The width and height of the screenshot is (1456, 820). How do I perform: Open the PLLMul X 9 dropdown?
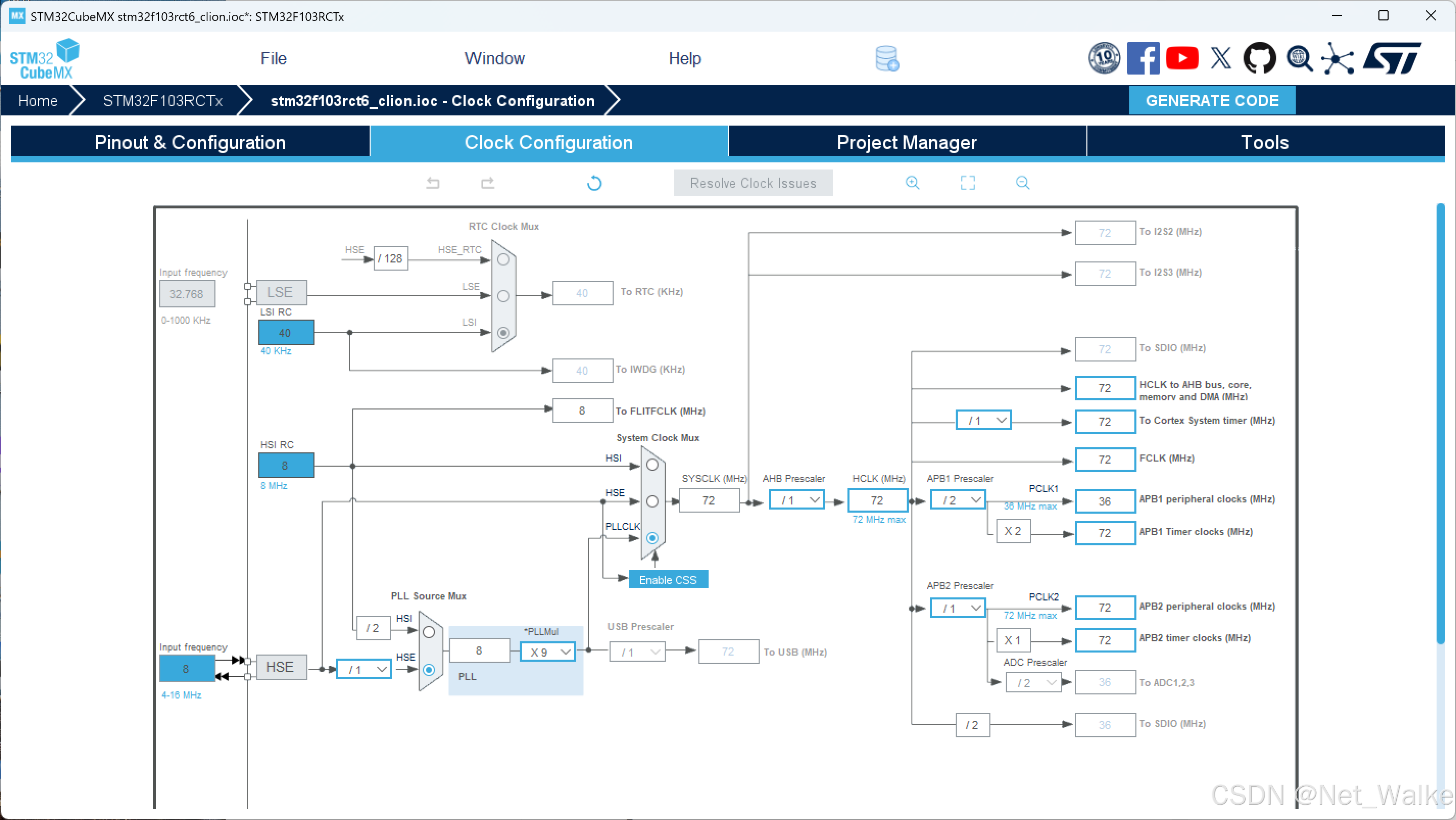(x=547, y=652)
